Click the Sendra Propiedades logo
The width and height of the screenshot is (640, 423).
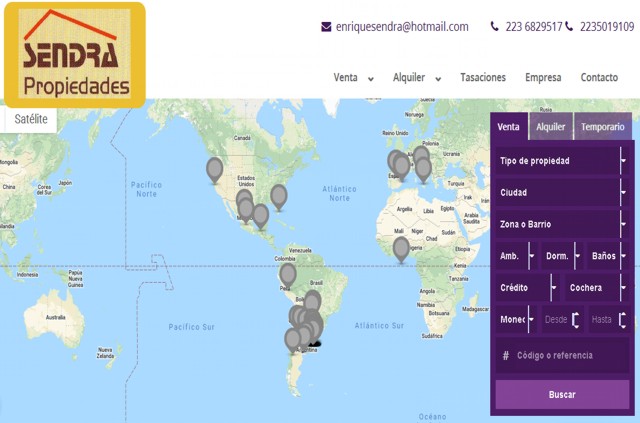click(75, 54)
